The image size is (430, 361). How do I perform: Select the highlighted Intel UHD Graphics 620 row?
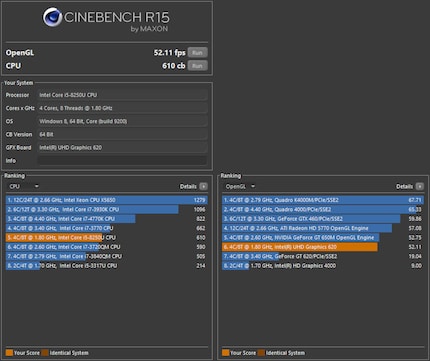(323, 247)
